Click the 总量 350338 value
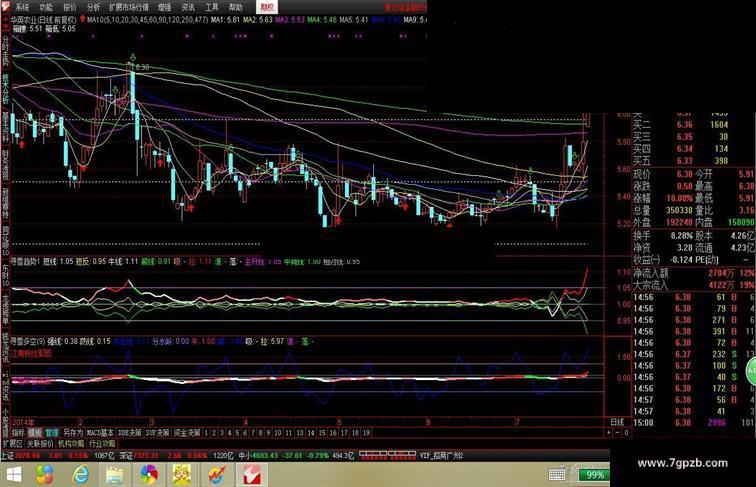 679,210
